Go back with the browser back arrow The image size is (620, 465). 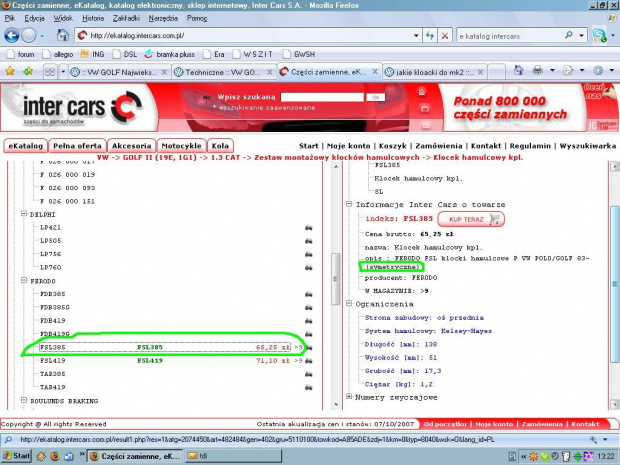pos(11,36)
